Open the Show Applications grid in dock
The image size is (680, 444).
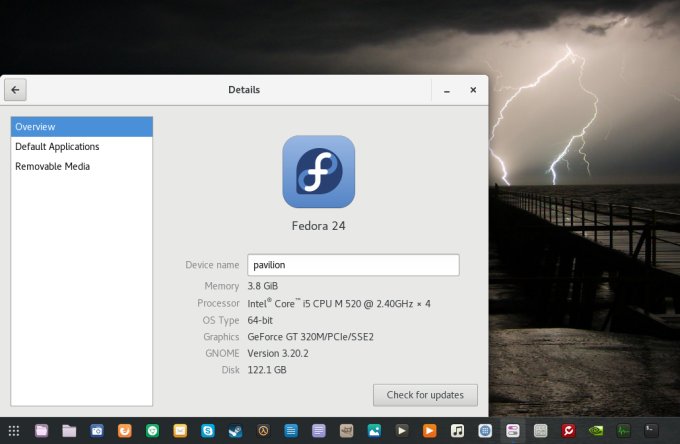14,431
